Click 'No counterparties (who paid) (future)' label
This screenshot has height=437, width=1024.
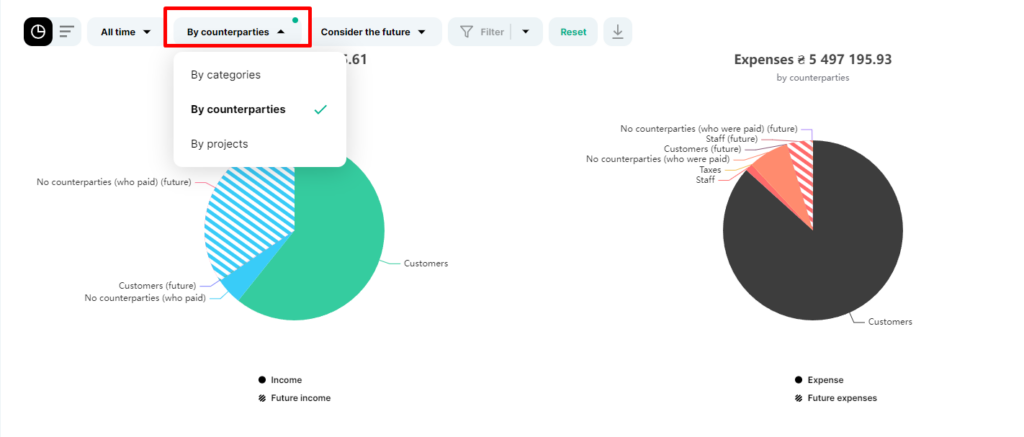pyautogui.click(x=114, y=182)
